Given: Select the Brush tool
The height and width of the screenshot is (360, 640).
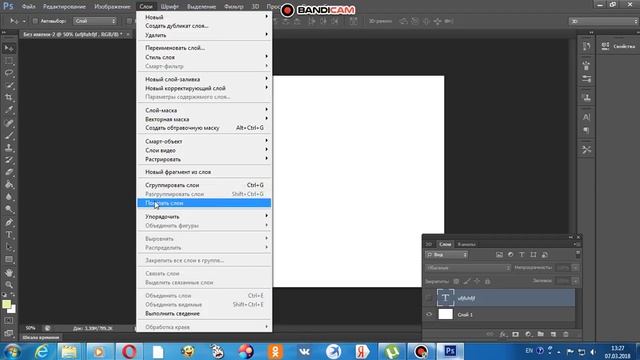Looking at the screenshot, I should click(x=9, y=136).
